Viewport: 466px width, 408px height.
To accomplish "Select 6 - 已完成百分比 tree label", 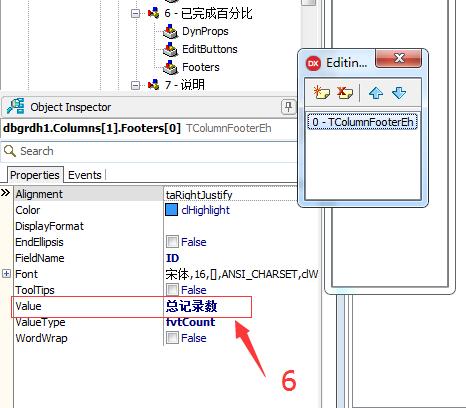I will click(x=208, y=13).
